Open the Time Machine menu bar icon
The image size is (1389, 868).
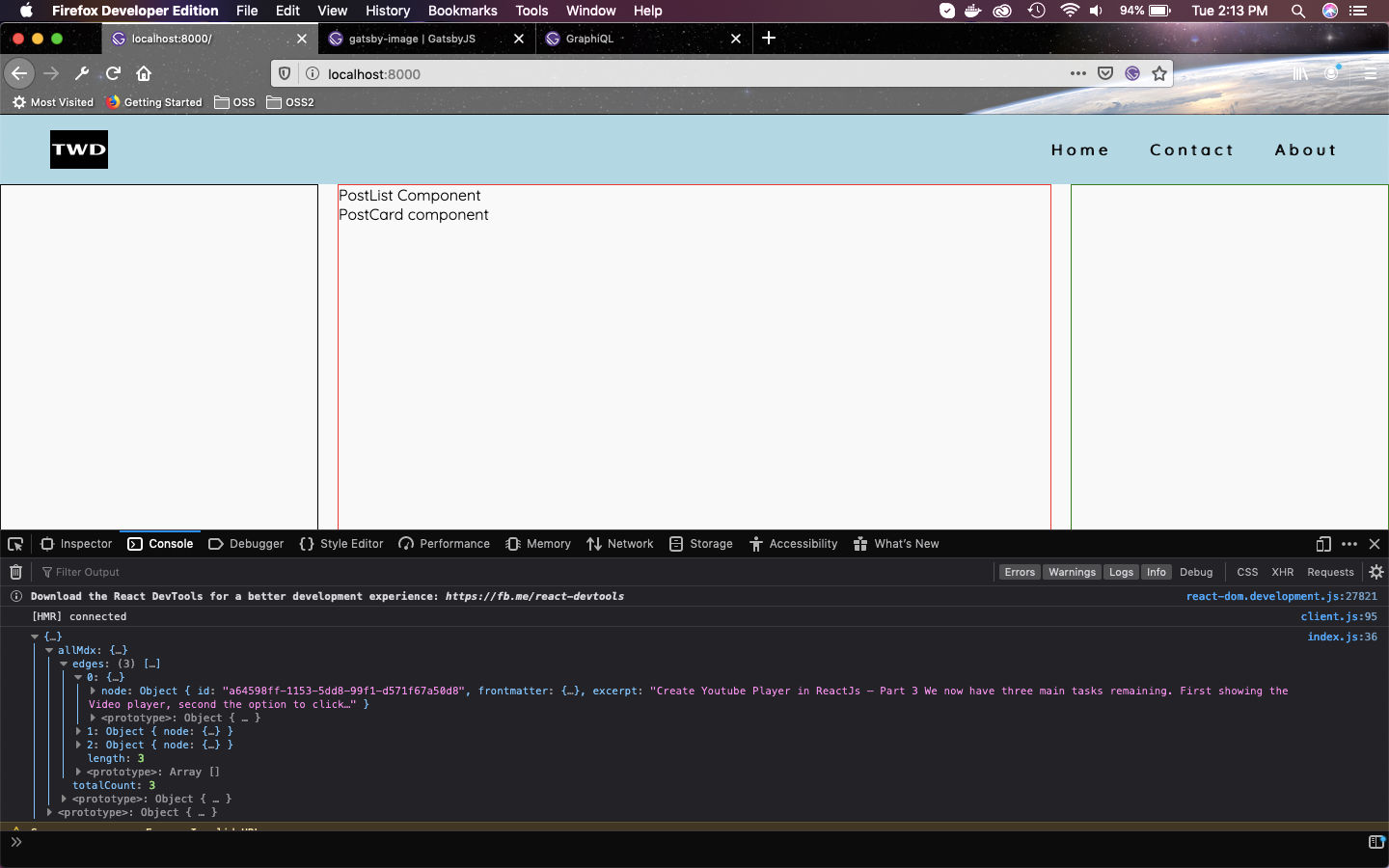pos(1037,11)
